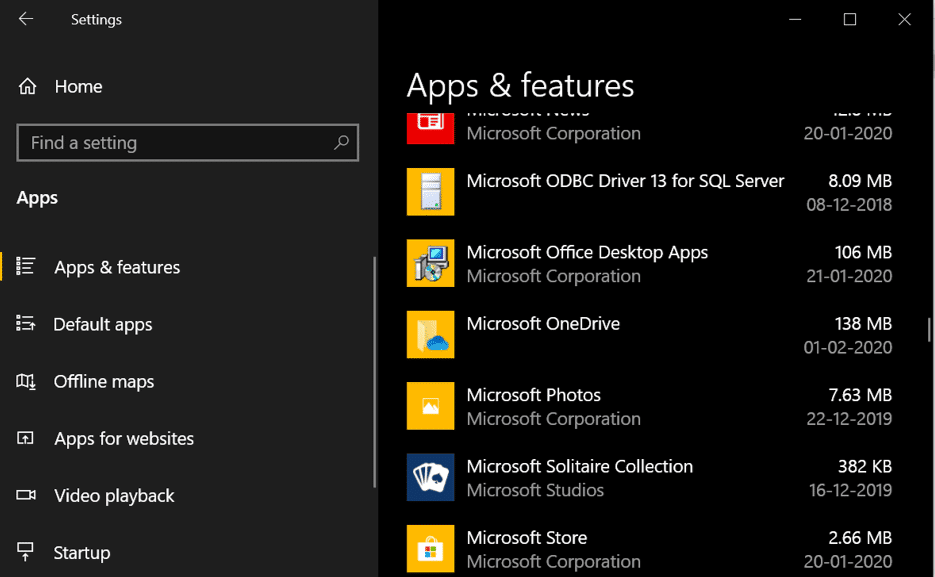Go back with the Settings back arrow

(26, 19)
